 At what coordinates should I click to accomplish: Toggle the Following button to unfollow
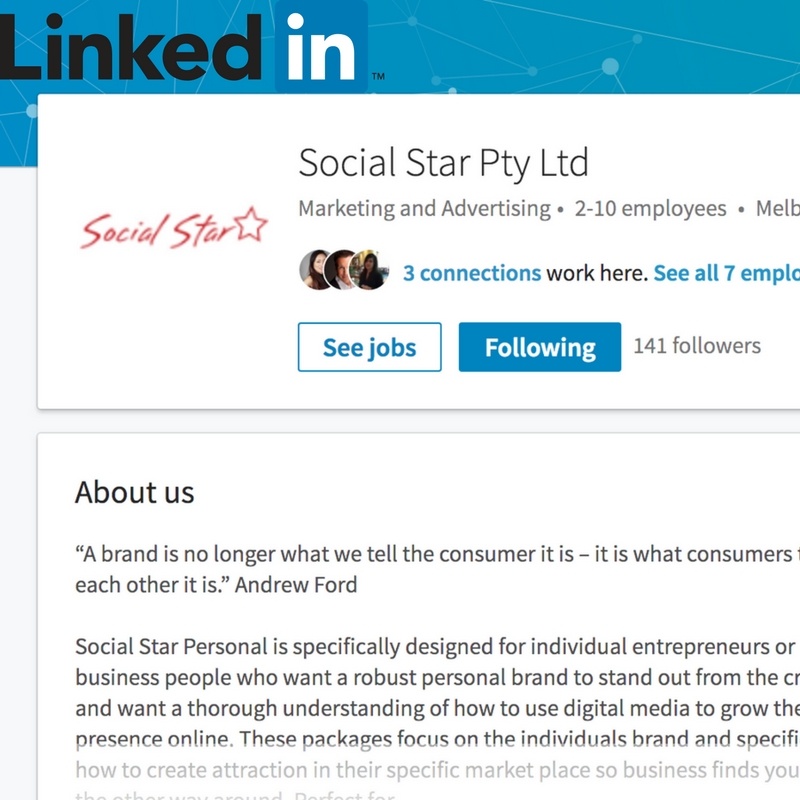[x=539, y=347]
